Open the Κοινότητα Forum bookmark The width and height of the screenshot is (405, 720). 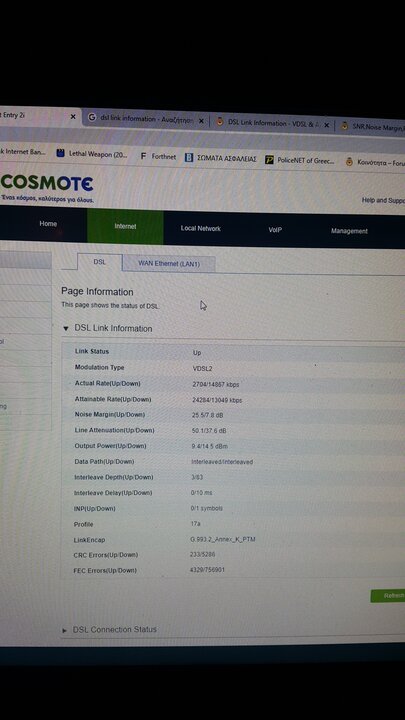375,162
